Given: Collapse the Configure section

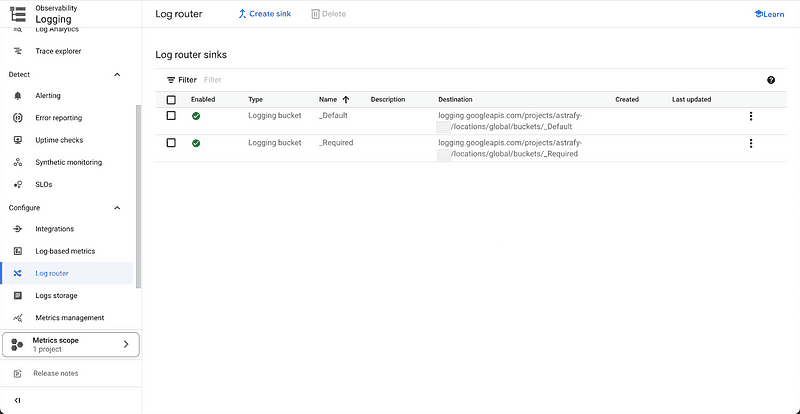Looking at the screenshot, I should (117, 208).
